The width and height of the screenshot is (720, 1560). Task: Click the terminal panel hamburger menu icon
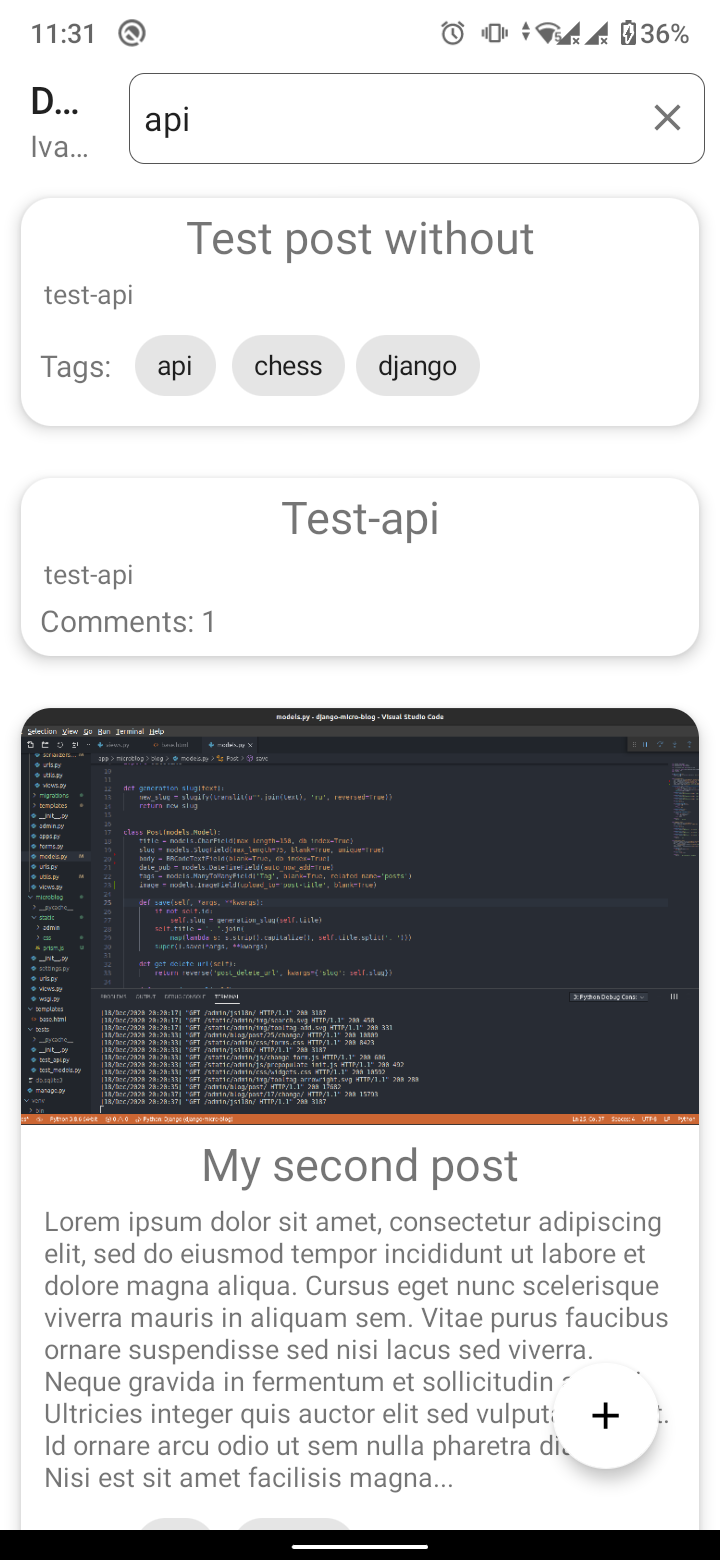tap(673, 997)
